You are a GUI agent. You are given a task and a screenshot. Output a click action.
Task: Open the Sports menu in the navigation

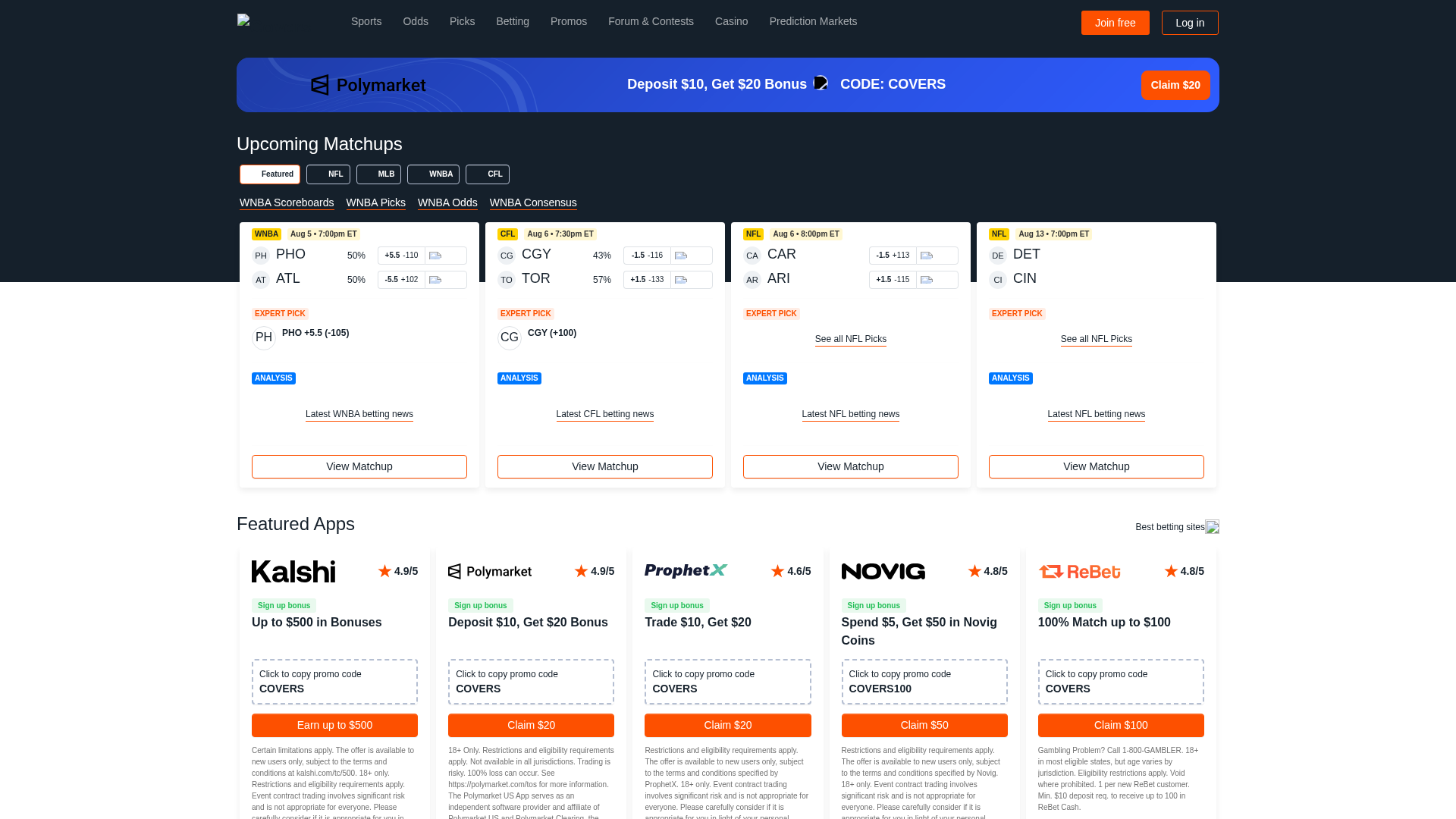pos(366,21)
